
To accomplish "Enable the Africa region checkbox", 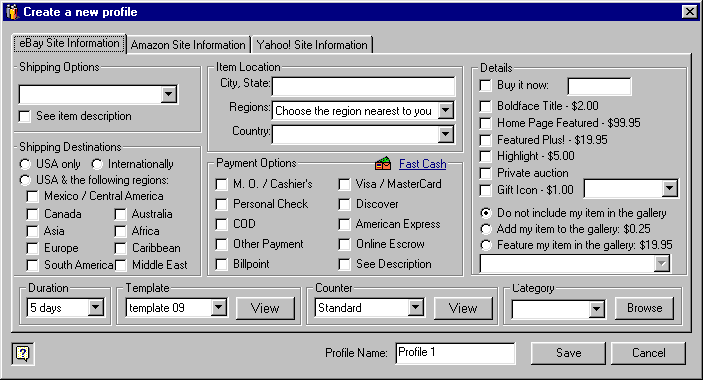I will click(120, 231).
